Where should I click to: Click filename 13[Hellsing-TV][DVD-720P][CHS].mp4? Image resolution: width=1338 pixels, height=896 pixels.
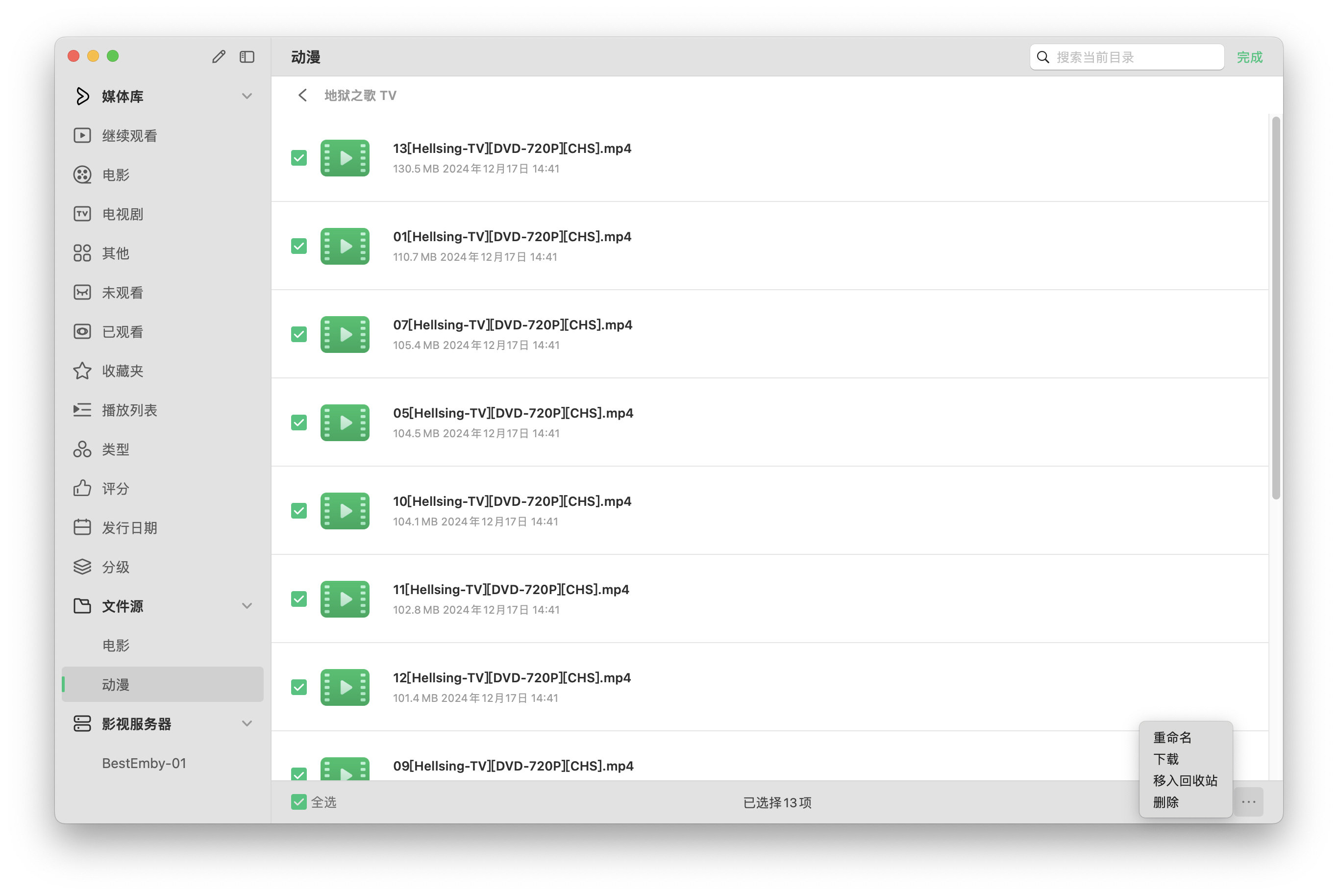pos(513,148)
